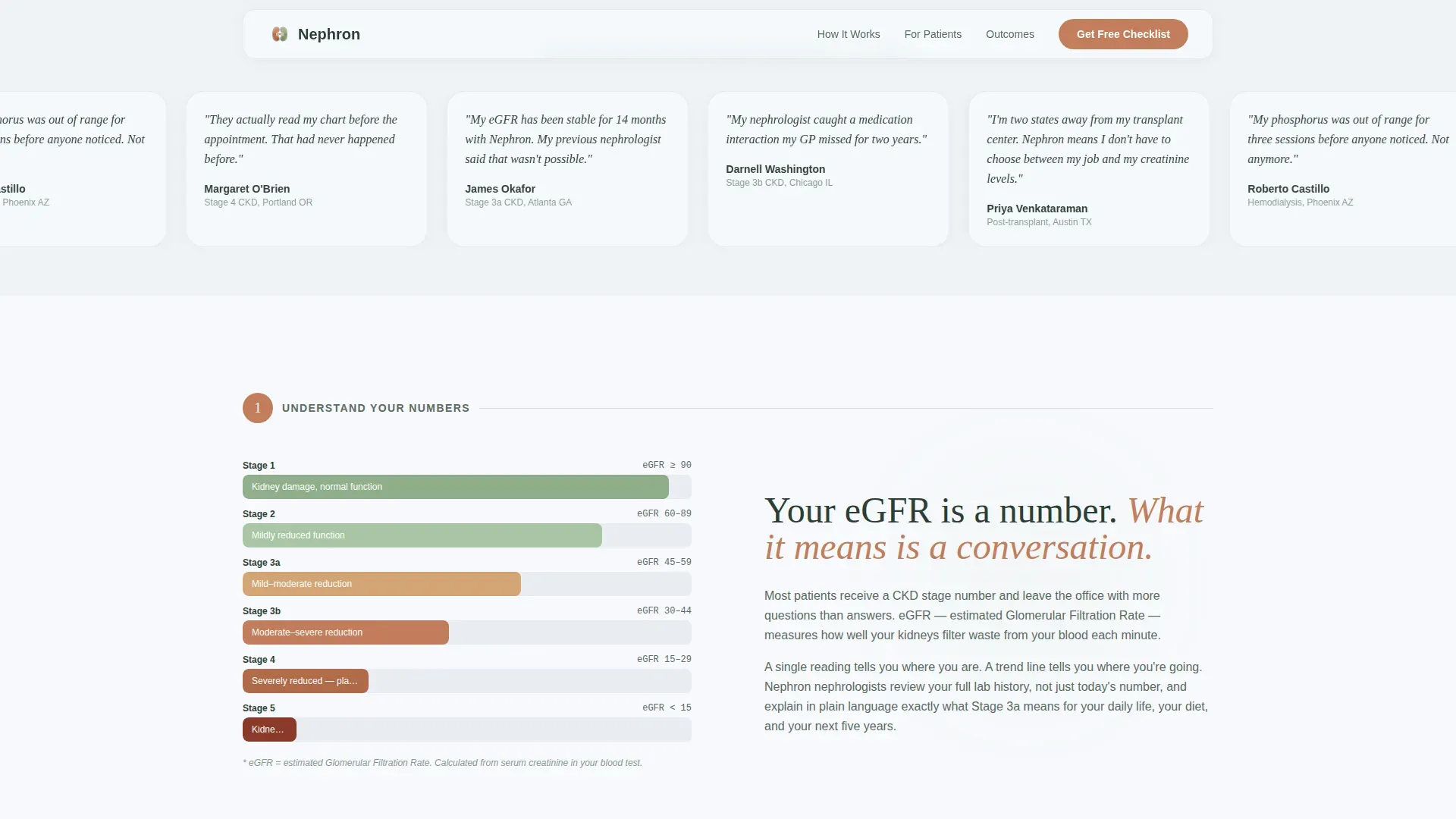Click the Get Free Checklist button
This screenshot has height=819, width=1456.
tap(1122, 34)
